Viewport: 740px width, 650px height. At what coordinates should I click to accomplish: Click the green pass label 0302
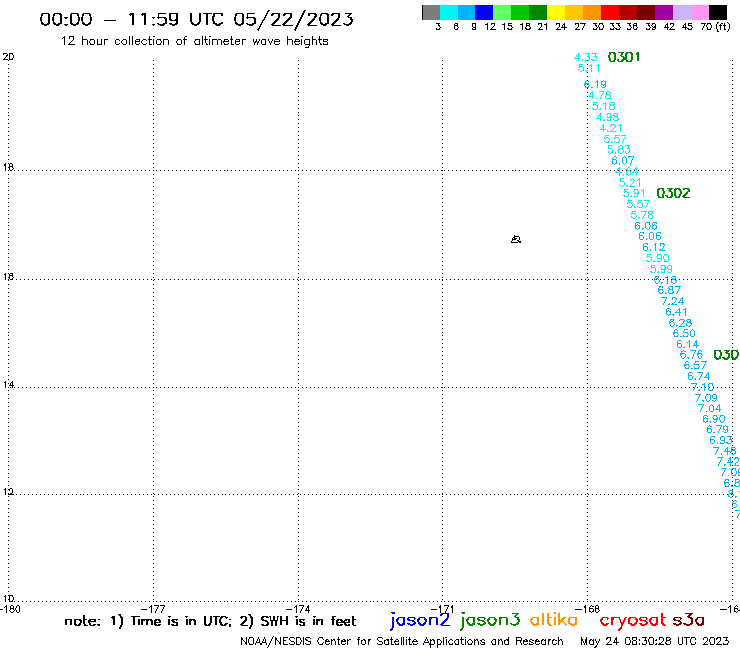point(673,193)
